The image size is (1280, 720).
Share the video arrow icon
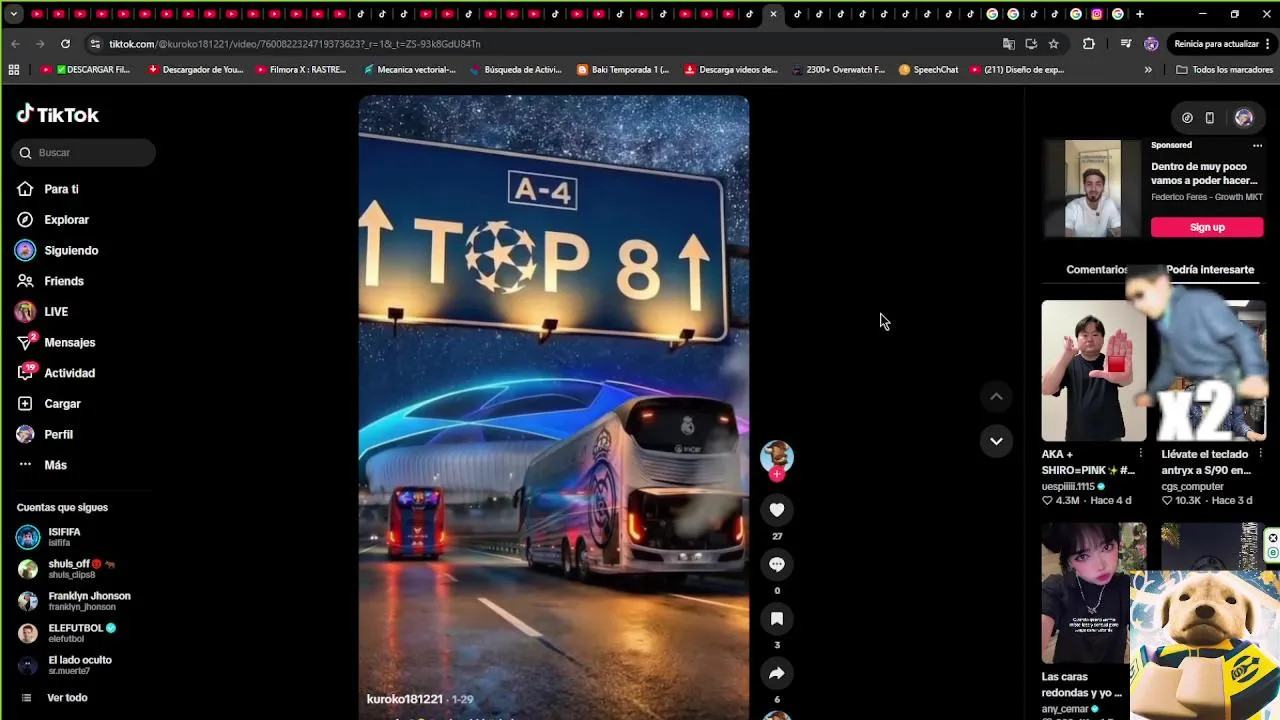point(777,673)
